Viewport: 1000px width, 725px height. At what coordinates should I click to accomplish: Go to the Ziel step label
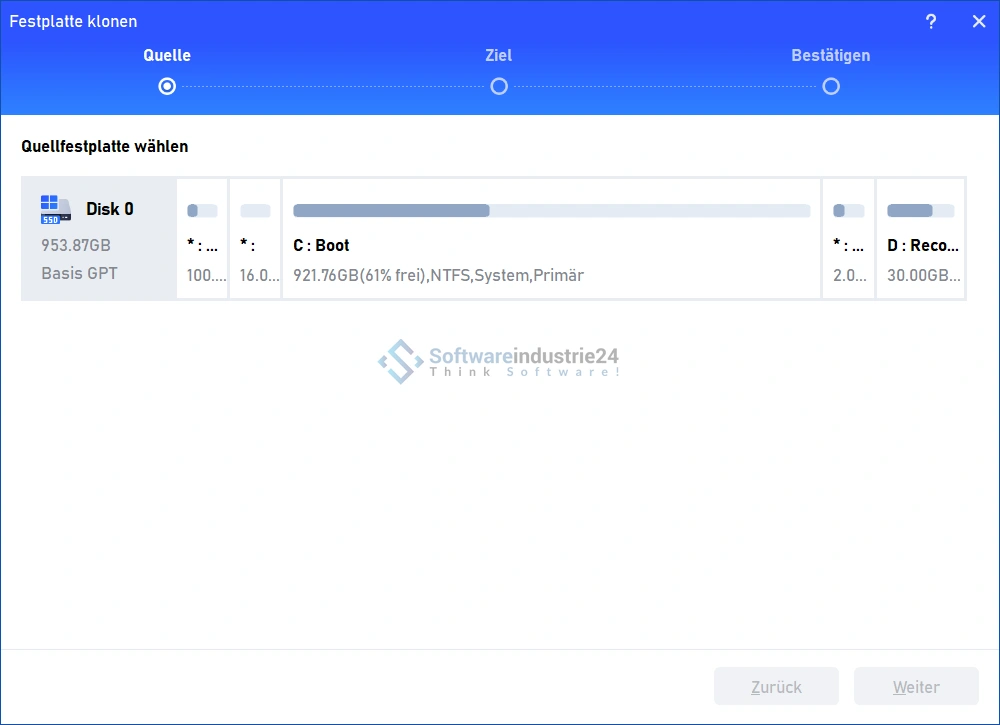click(x=499, y=56)
